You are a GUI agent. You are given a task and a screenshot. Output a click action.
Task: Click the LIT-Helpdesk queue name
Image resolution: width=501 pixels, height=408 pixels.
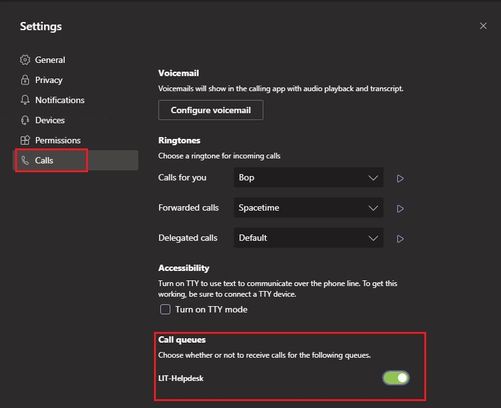pyautogui.click(x=181, y=378)
